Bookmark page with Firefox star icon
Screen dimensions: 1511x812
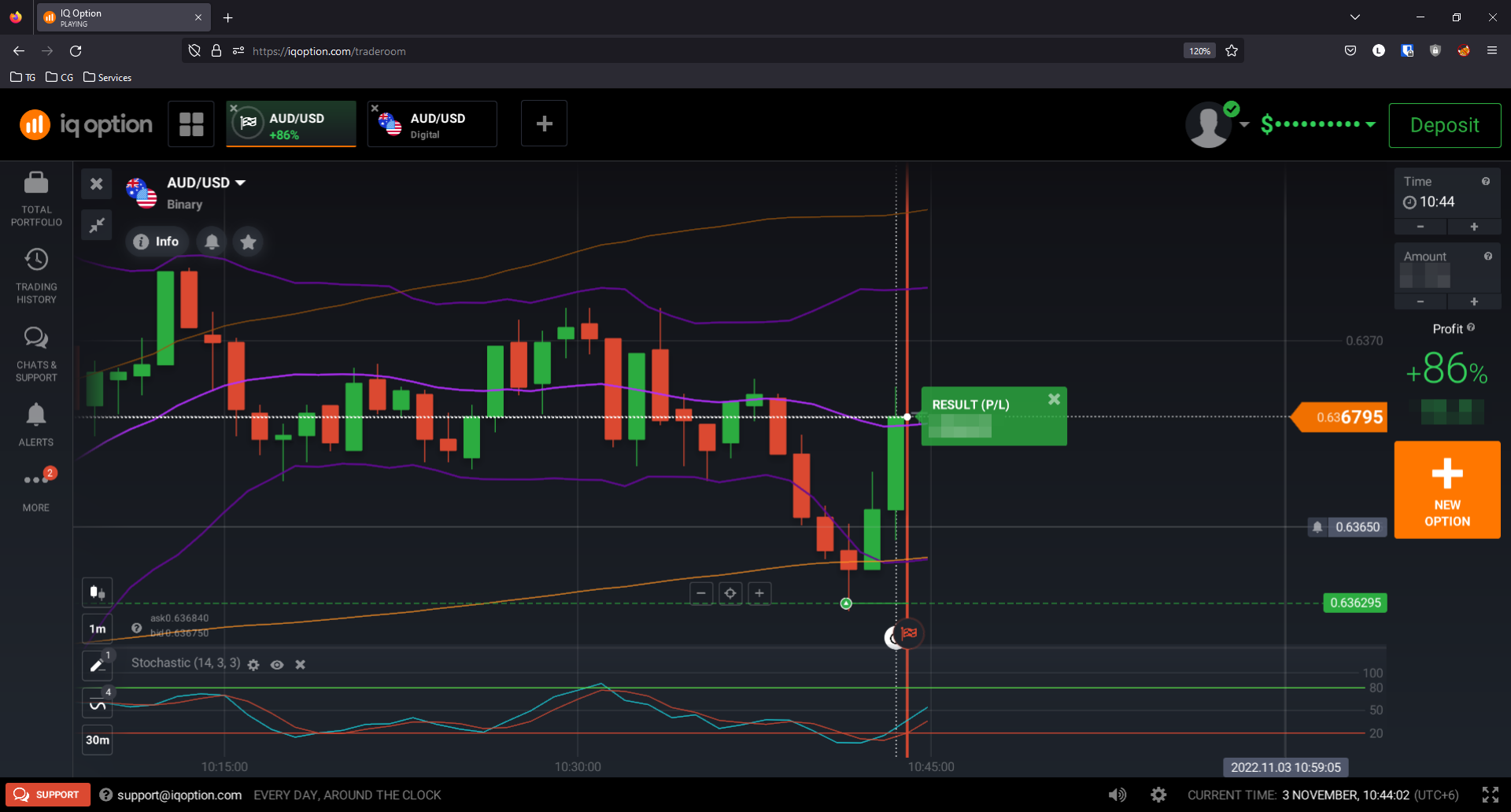click(1232, 51)
